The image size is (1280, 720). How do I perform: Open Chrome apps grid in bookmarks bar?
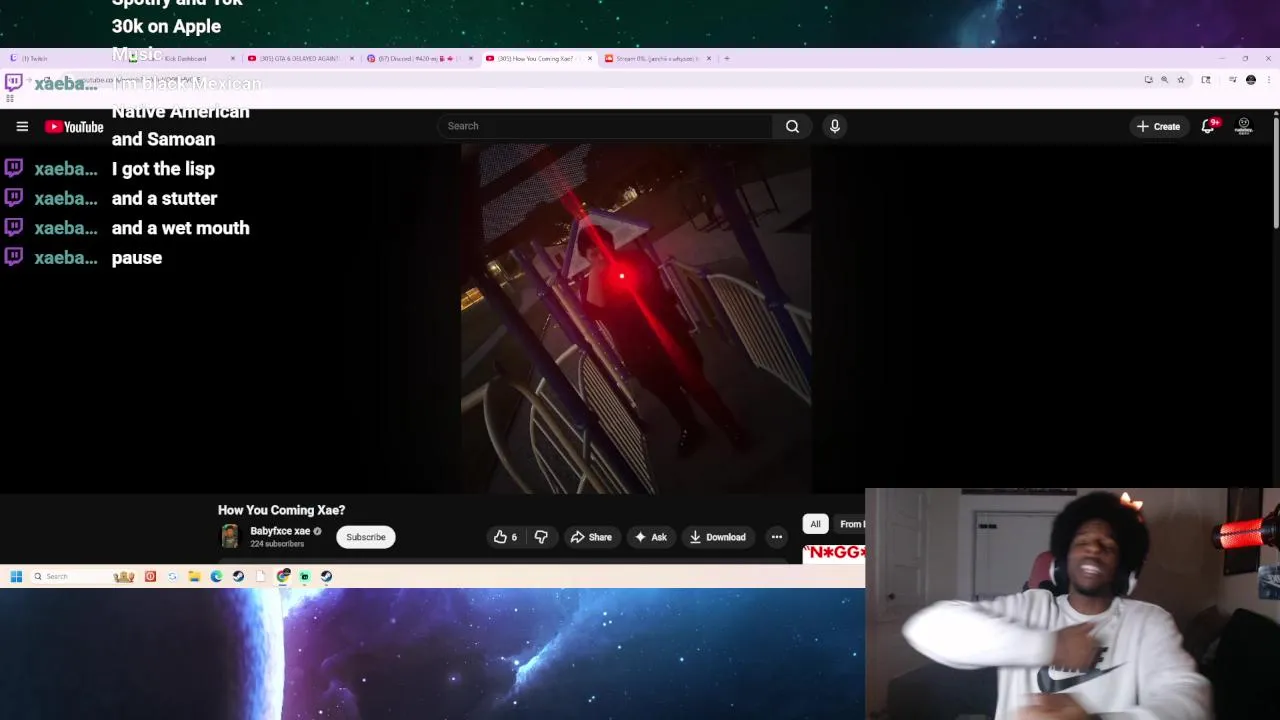coord(10,98)
